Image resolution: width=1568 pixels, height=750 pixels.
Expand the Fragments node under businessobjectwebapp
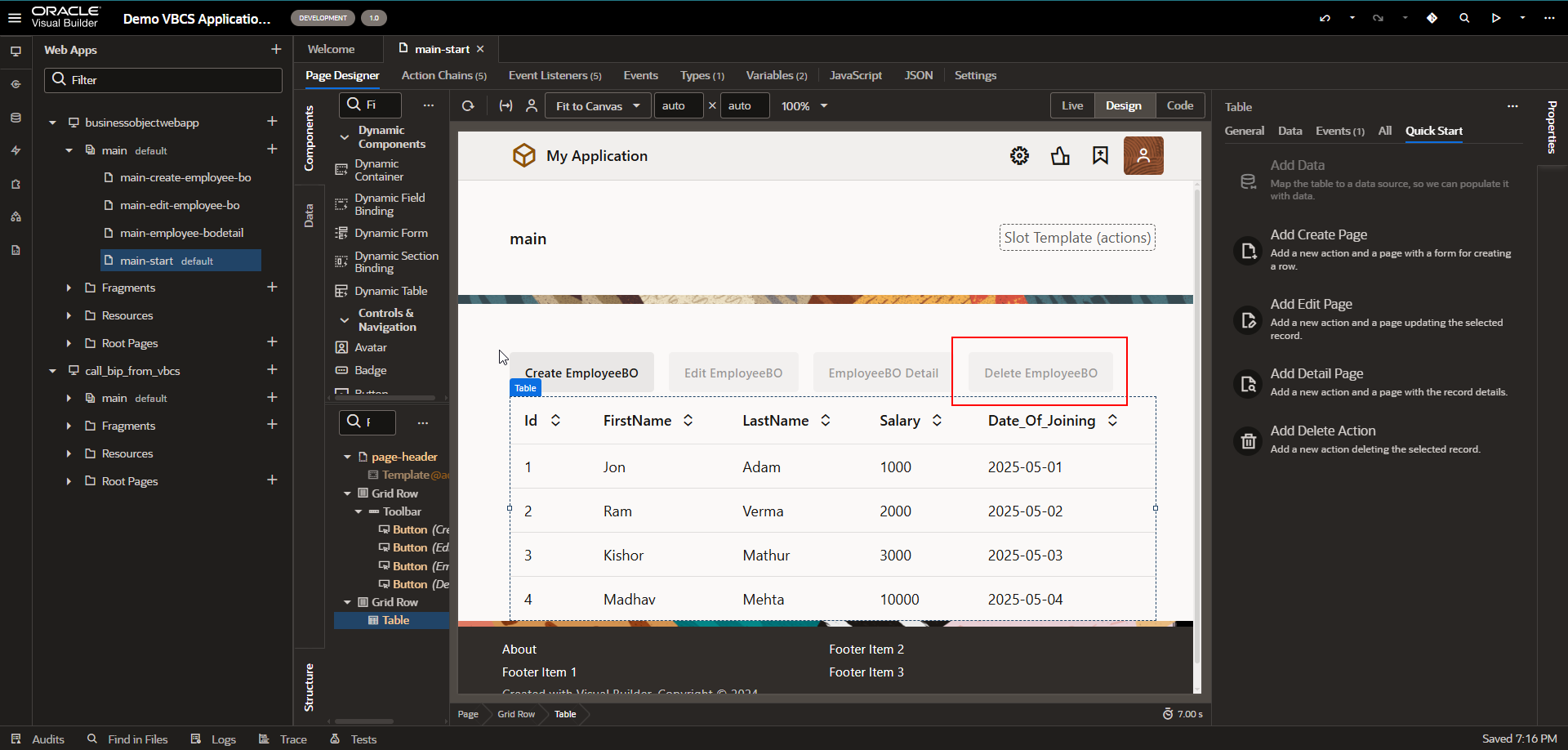(x=69, y=287)
